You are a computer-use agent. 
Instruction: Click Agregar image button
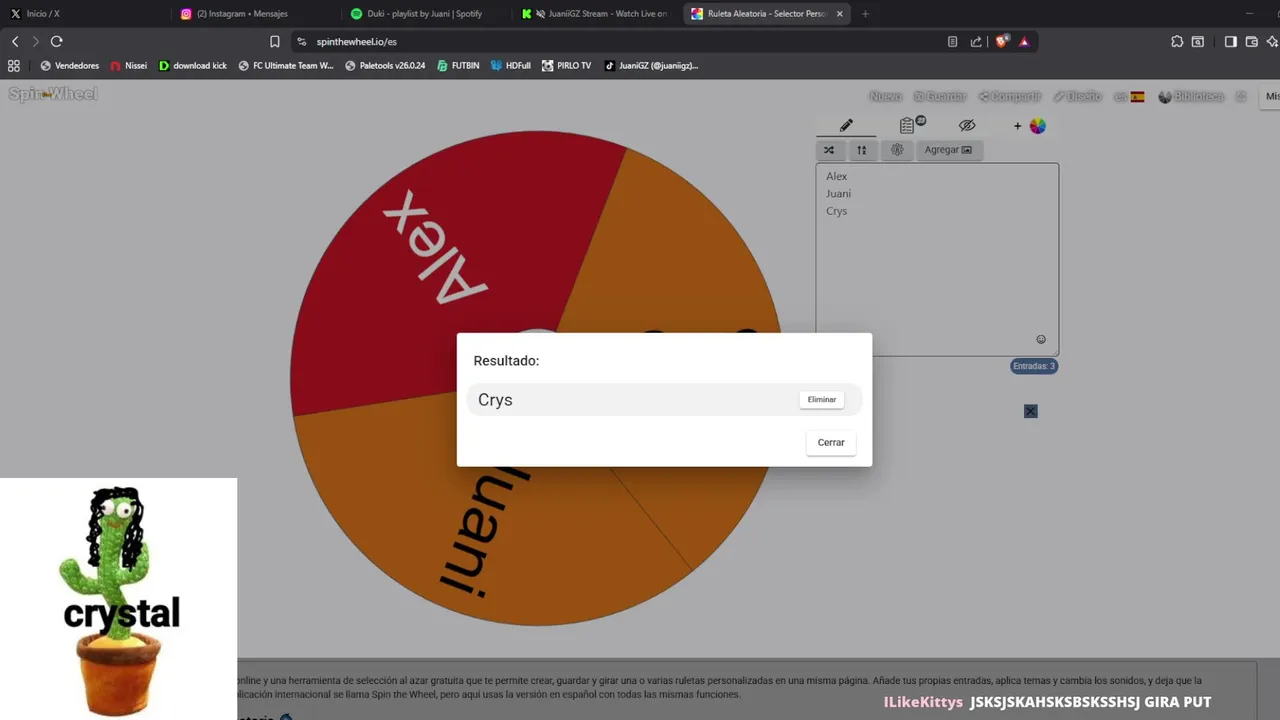(948, 150)
